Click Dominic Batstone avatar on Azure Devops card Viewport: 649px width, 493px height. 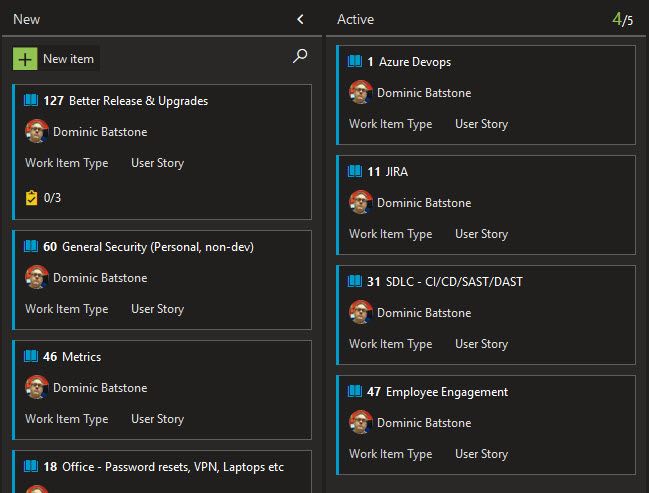pyautogui.click(x=361, y=92)
